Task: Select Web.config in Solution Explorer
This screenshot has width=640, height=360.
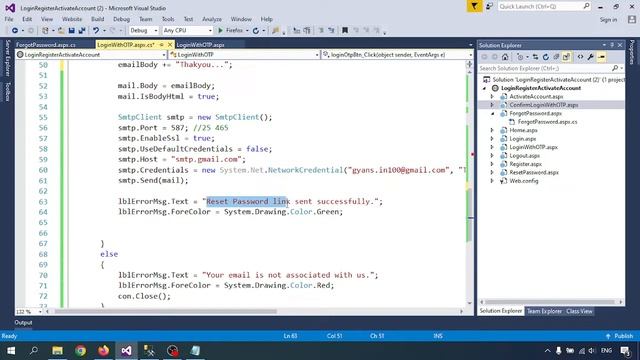Action: (x=524, y=181)
